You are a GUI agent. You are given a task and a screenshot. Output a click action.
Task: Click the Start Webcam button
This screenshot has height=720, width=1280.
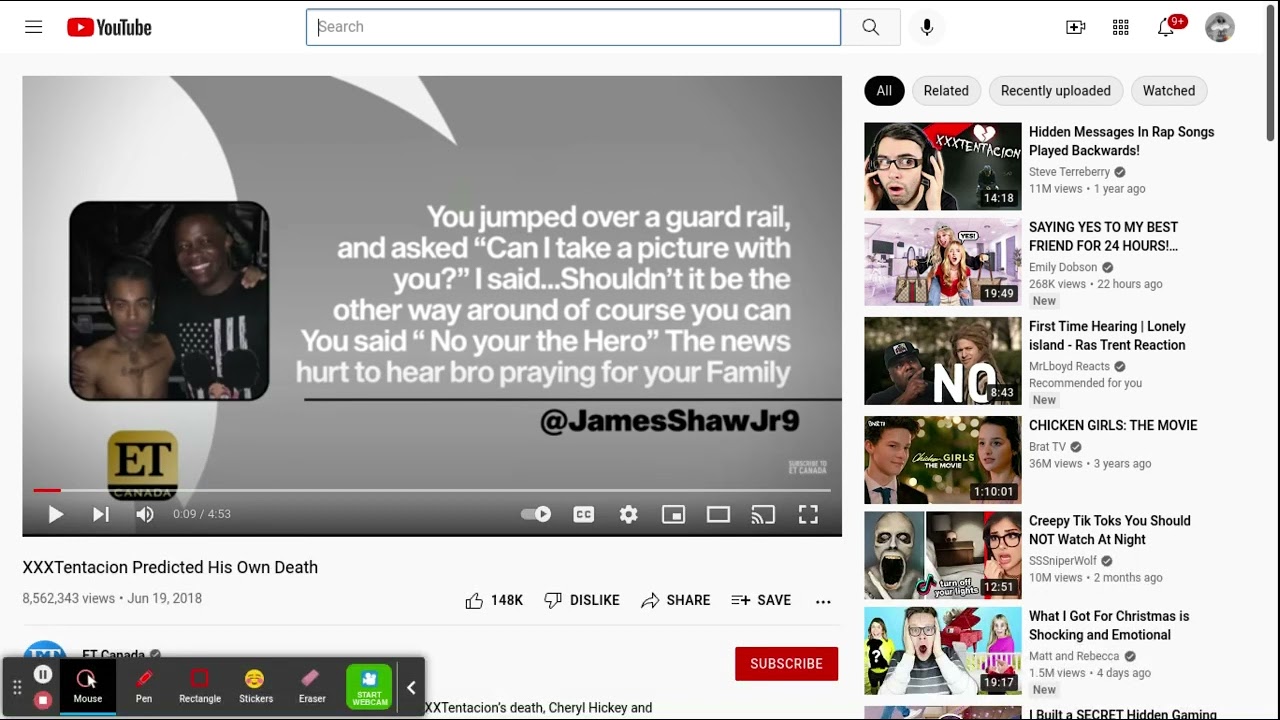369,687
